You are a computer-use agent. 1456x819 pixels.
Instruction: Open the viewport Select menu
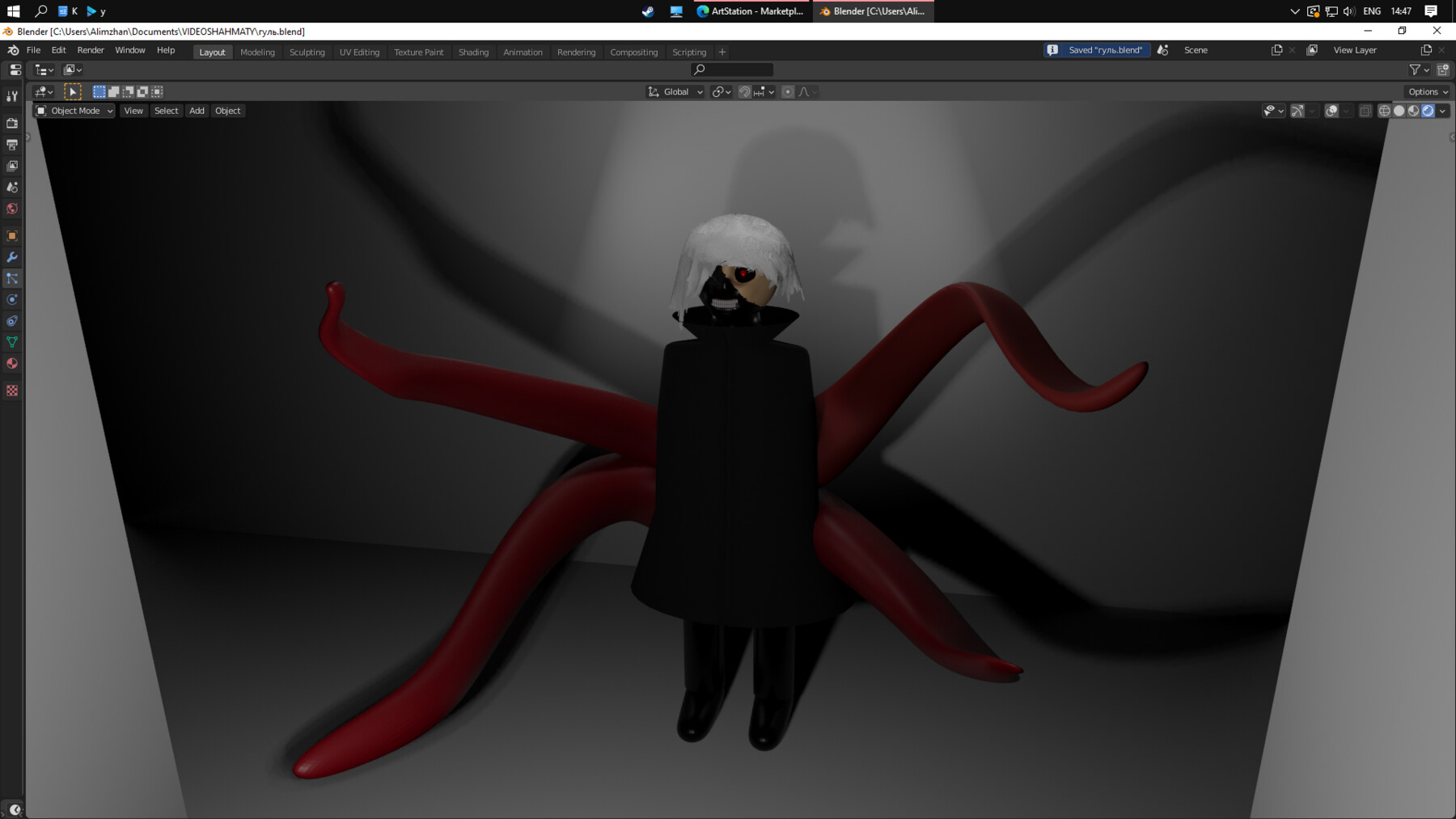click(167, 111)
